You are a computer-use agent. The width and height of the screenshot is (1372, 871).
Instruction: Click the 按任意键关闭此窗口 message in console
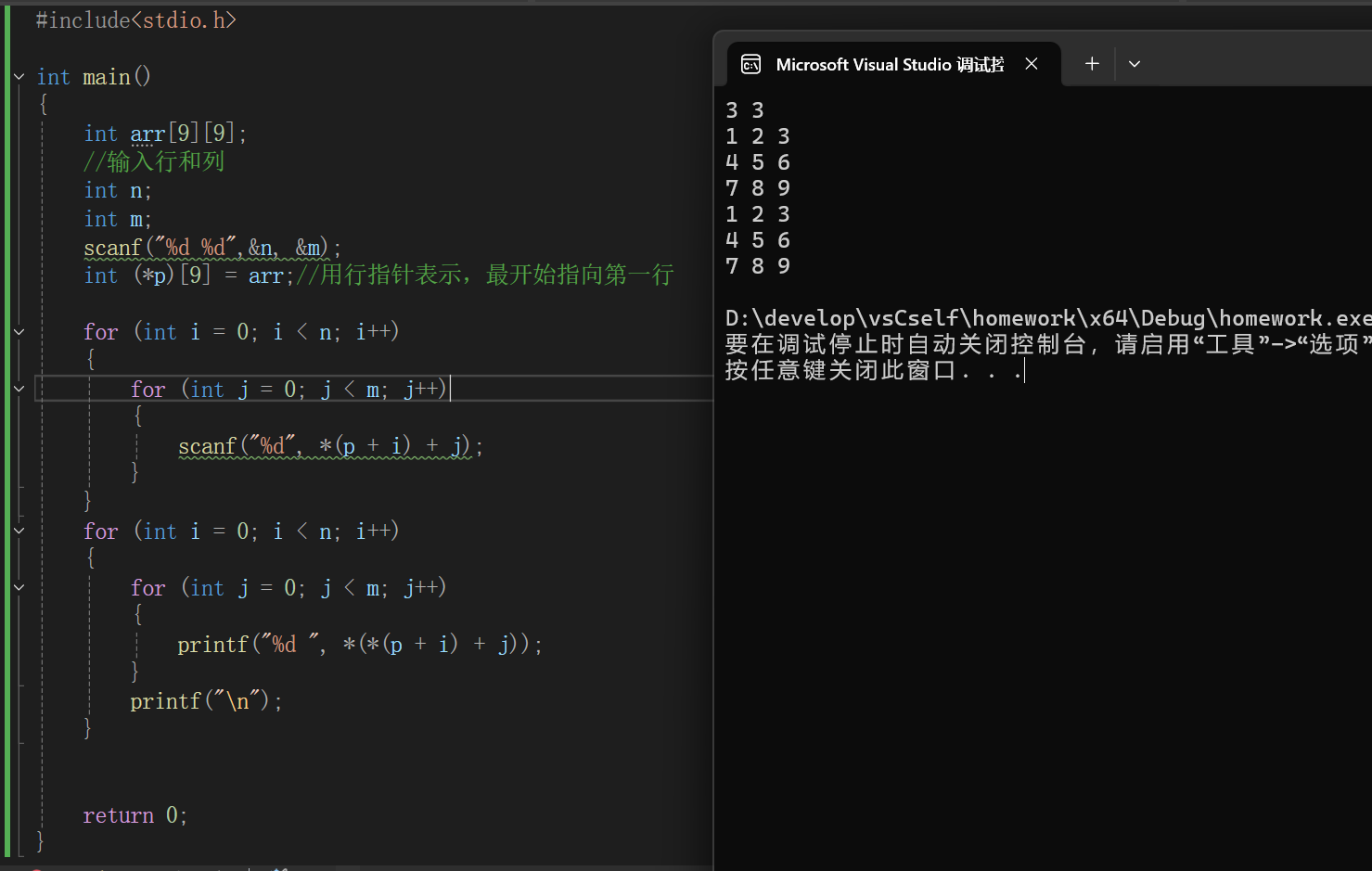pos(874,370)
